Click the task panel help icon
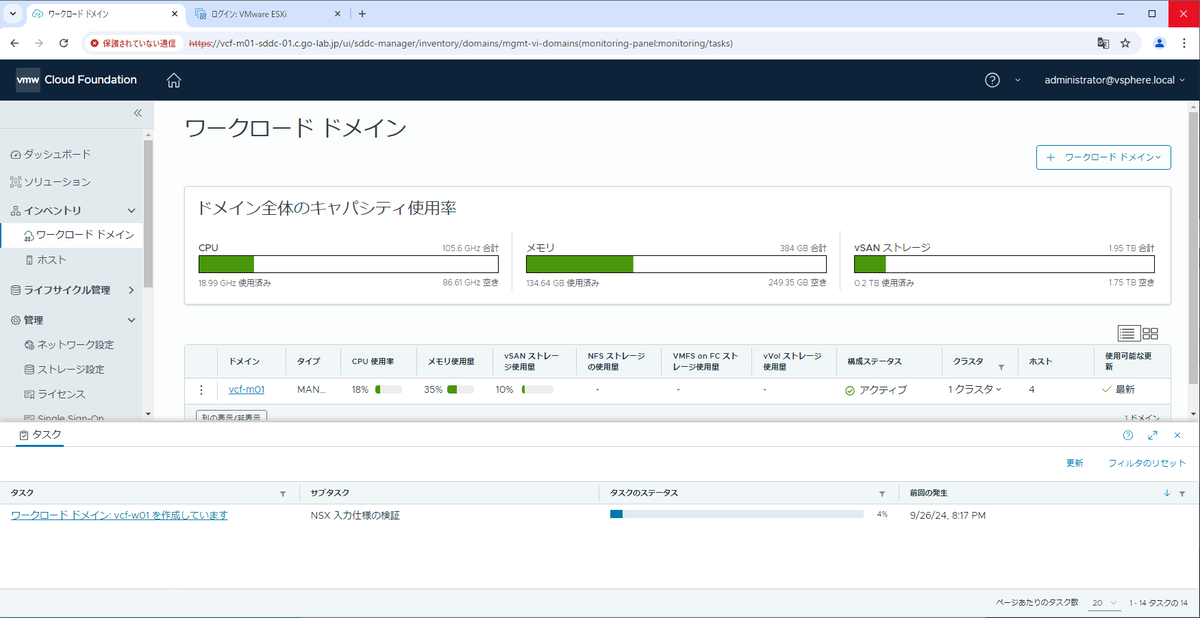 [x=1128, y=435]
